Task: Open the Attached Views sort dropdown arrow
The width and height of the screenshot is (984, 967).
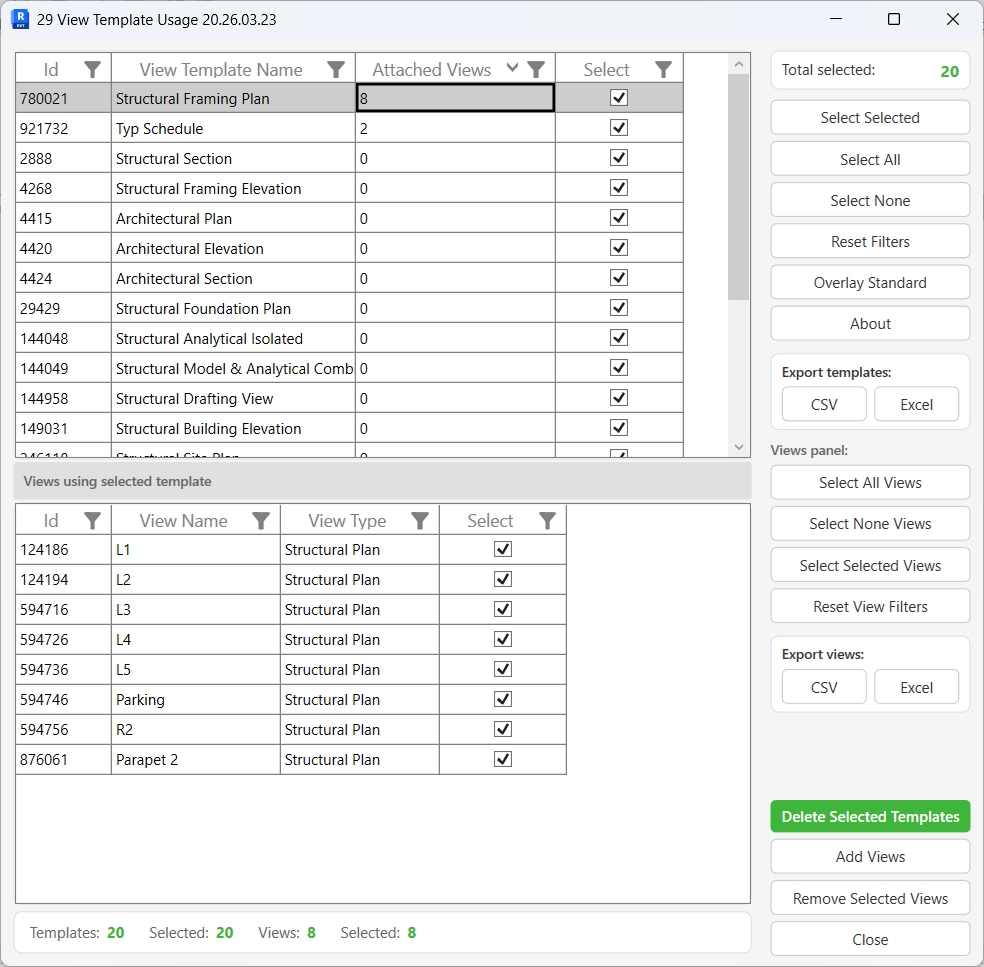Action: tap(512, 68)
